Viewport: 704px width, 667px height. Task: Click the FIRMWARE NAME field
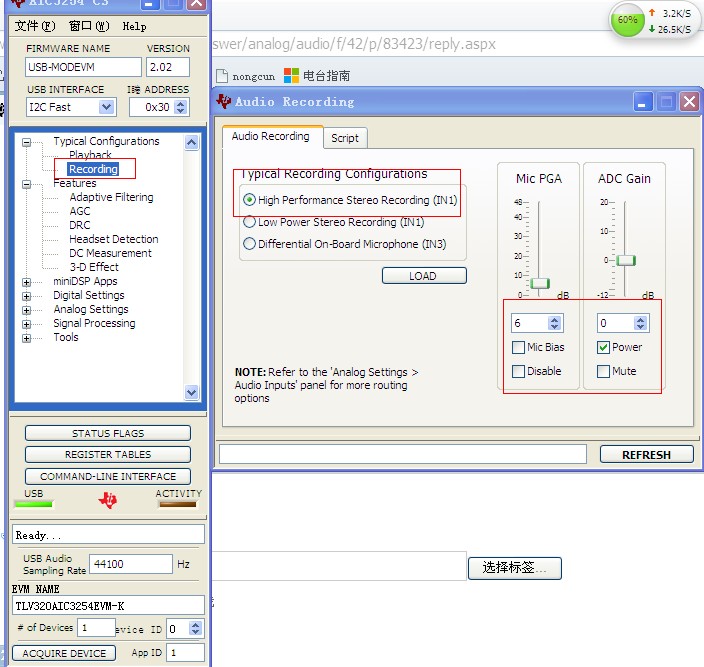tap(84, 67)
